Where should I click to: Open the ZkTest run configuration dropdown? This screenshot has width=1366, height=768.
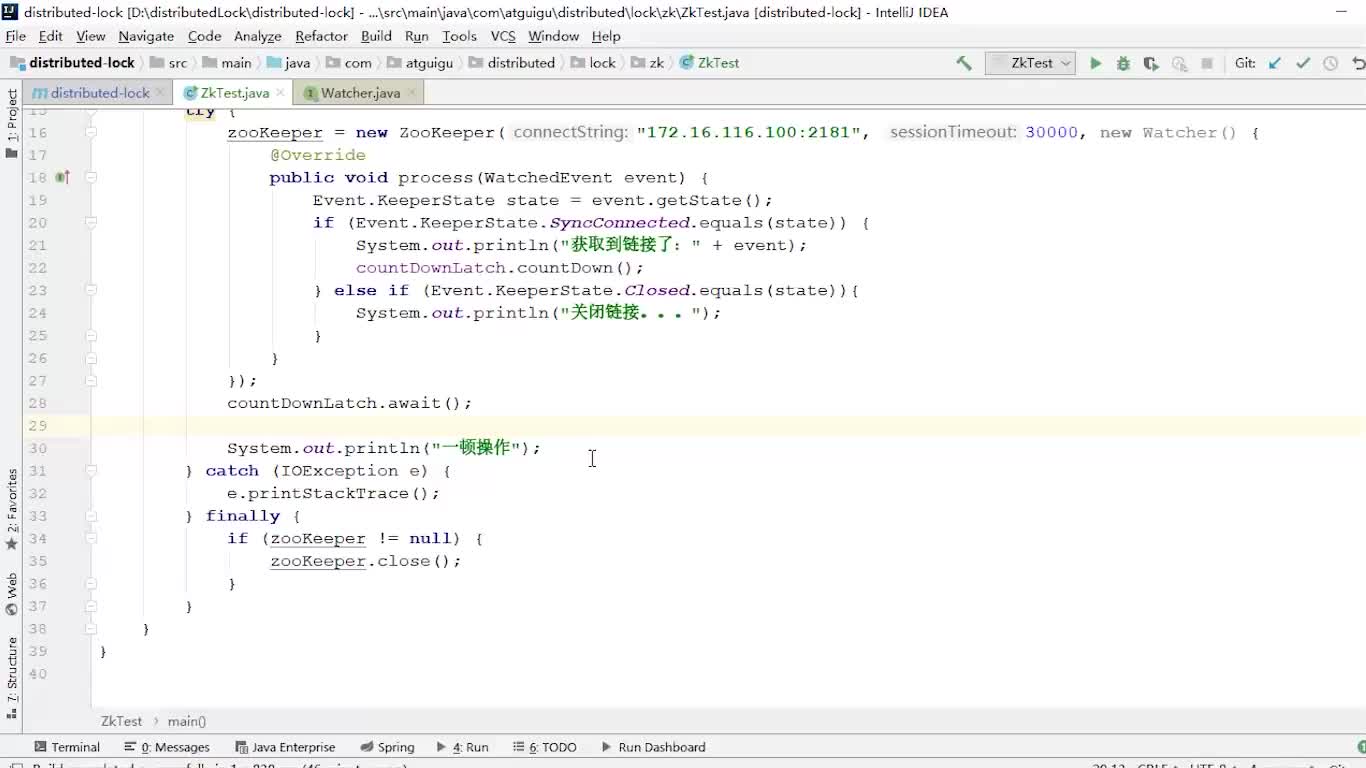tap(1030, 63)
